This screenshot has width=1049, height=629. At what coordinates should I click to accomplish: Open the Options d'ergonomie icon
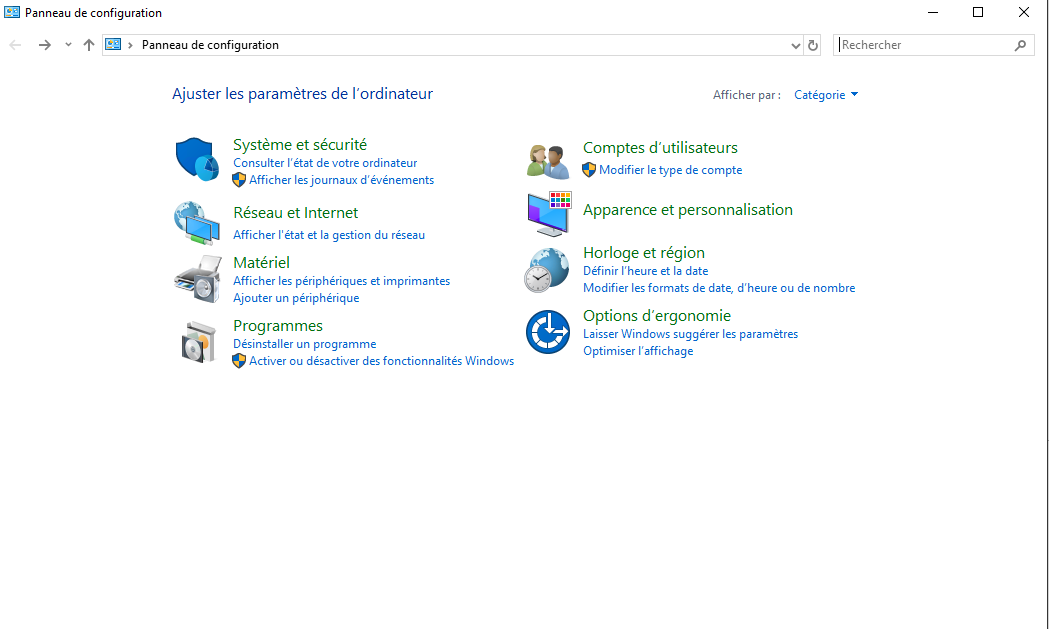(547, 333)
